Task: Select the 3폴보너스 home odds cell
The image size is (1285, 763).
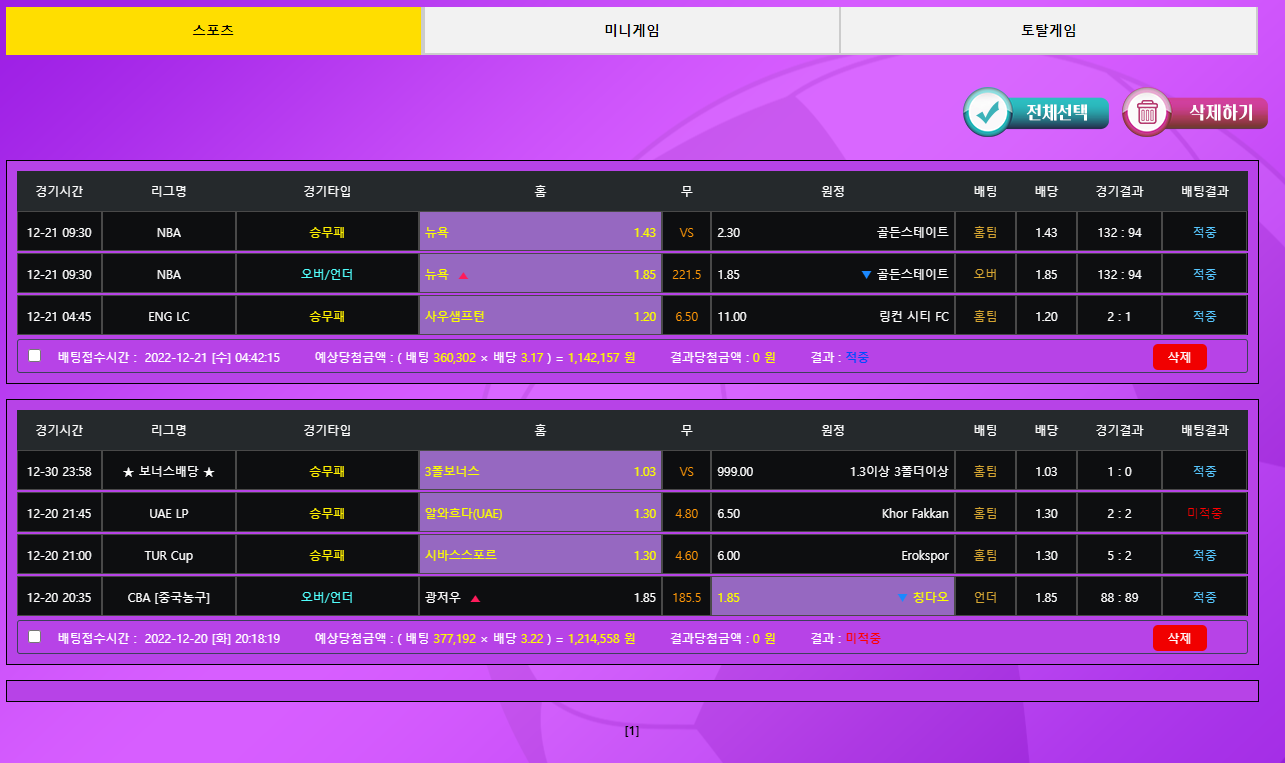Action: pos(540,471)
